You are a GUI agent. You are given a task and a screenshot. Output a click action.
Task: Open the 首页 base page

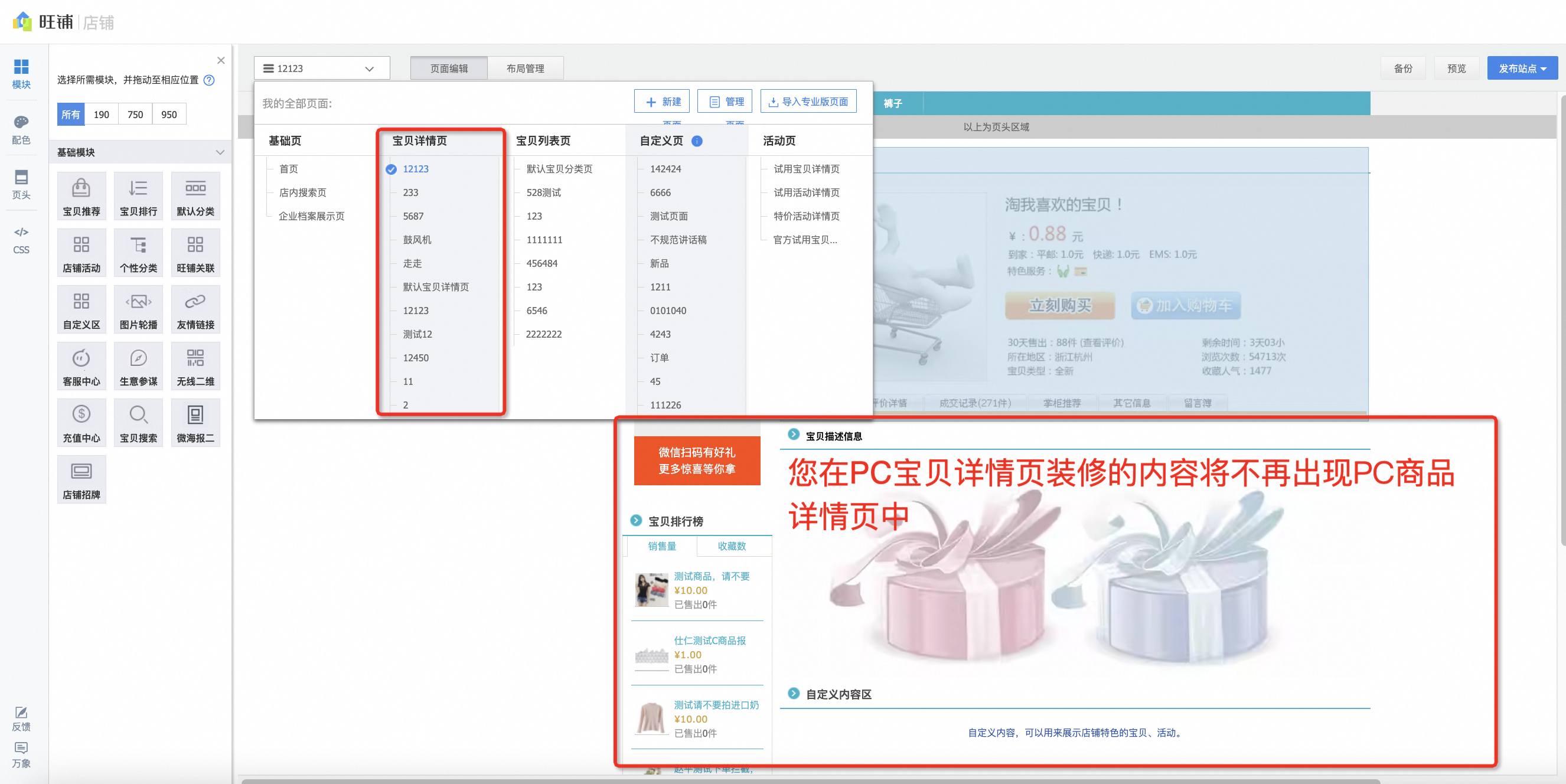click(x=289, y=169)
